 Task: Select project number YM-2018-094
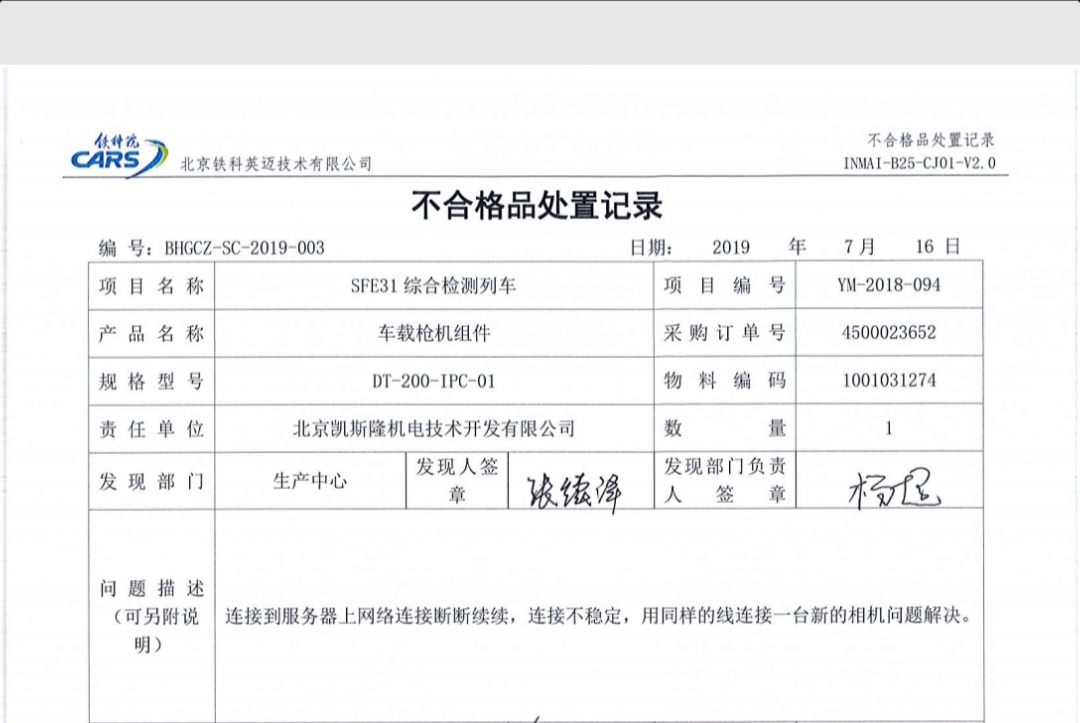coord(889,285)
